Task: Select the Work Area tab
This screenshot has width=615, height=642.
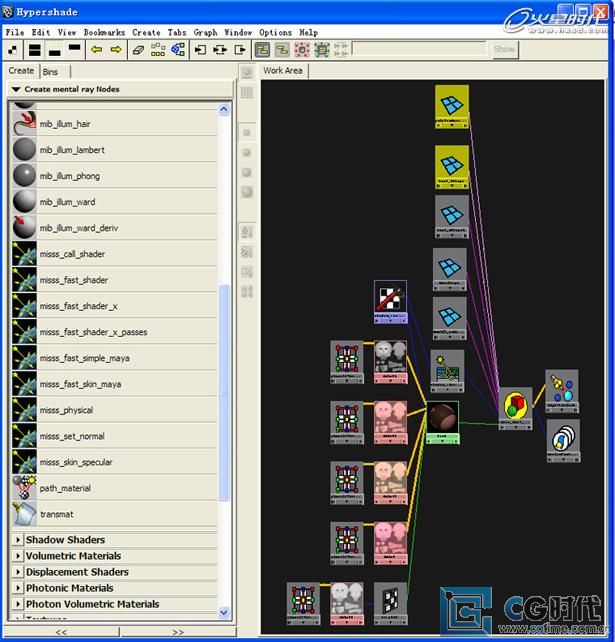Action: tap(283, 71)
